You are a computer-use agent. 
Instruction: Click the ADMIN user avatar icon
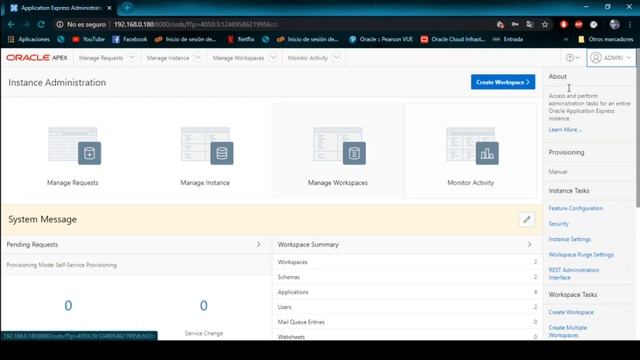click(596, 58)
